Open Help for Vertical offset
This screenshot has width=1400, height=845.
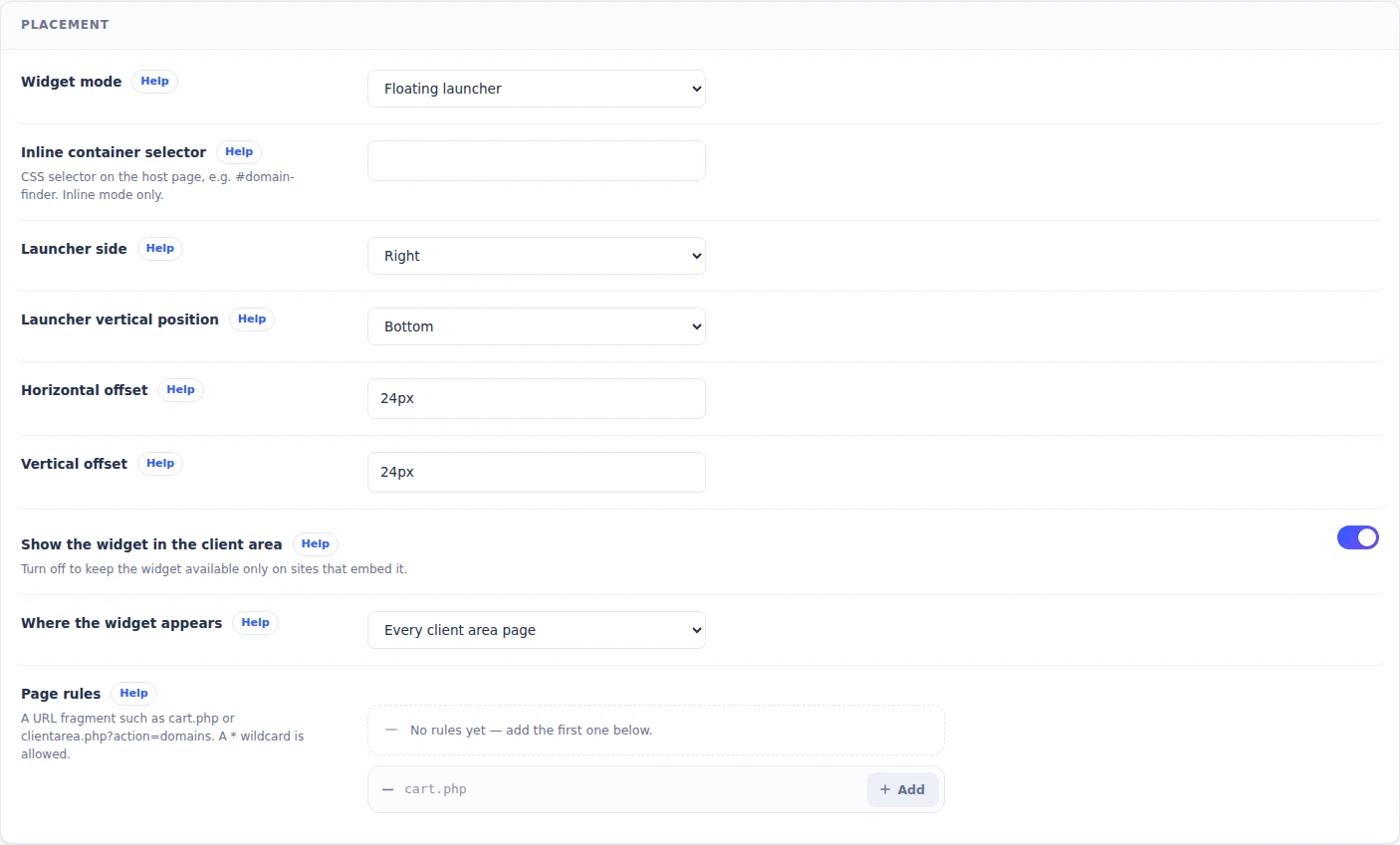(x=160, y=464)
